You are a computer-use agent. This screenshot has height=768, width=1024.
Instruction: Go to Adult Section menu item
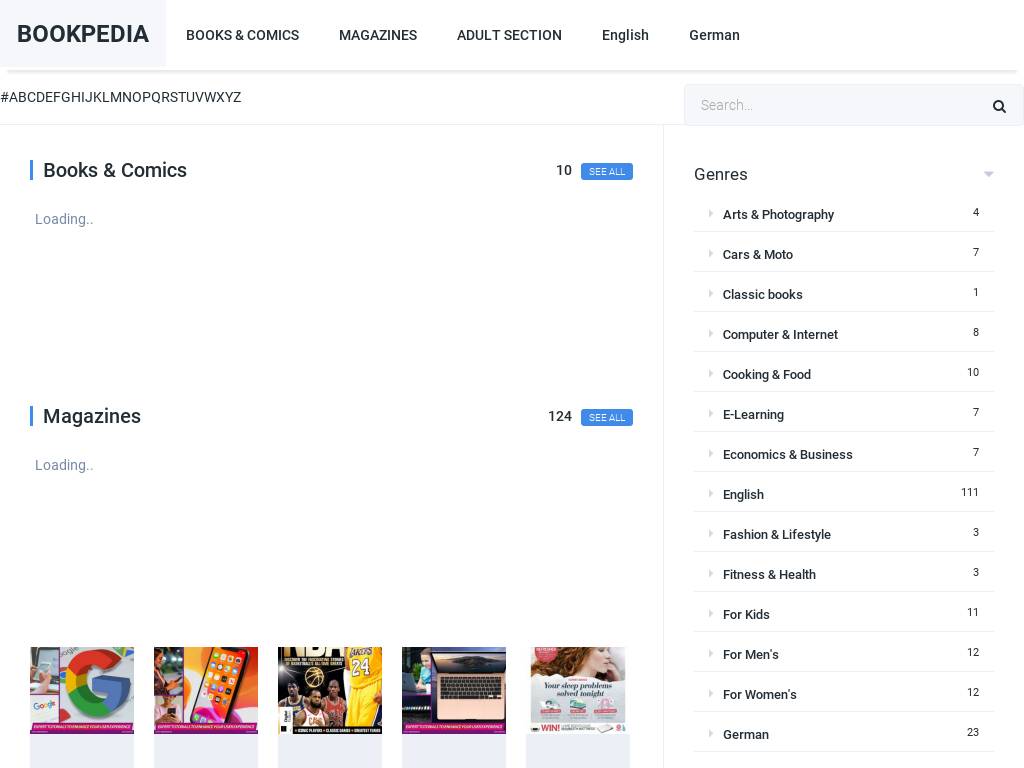click(509, 35)
